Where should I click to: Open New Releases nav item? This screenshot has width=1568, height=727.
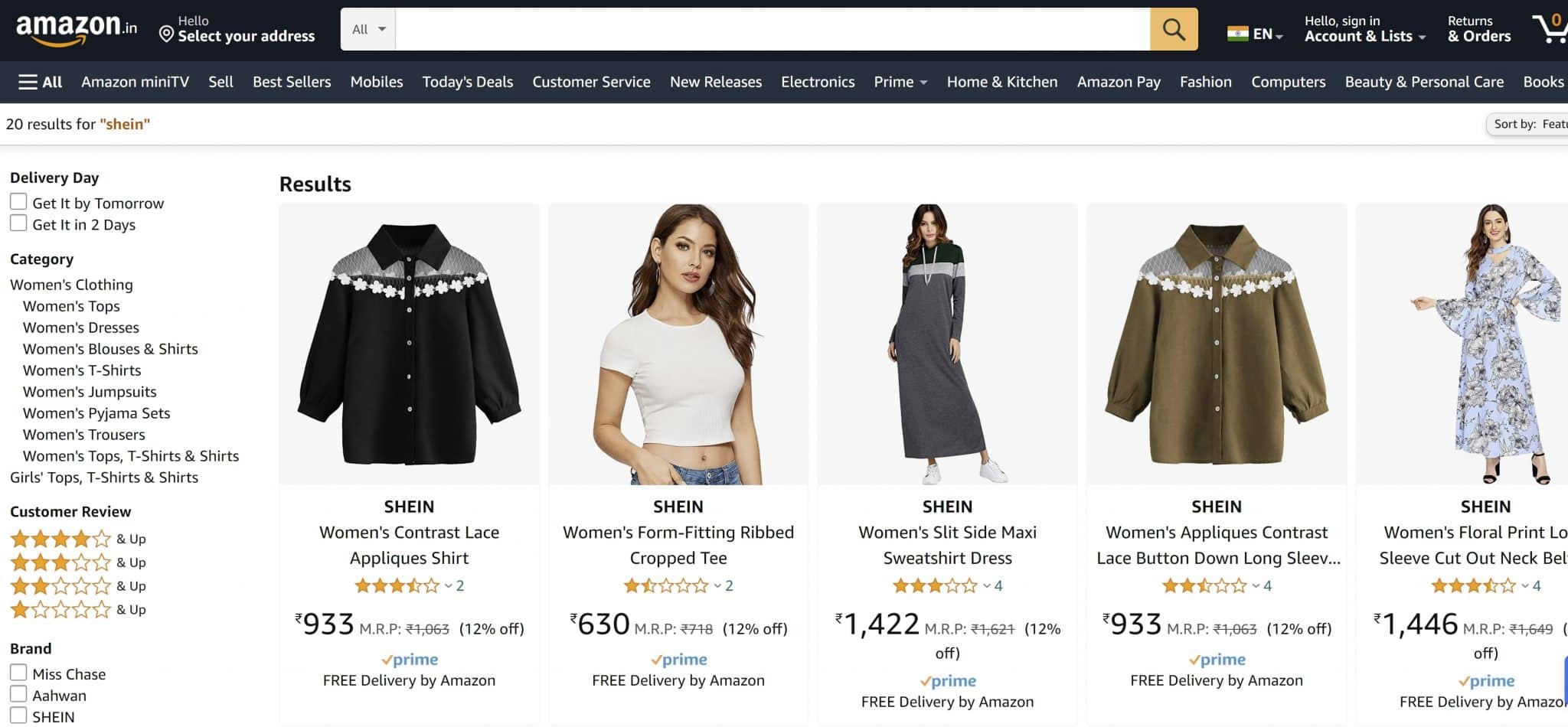point(716,82)
